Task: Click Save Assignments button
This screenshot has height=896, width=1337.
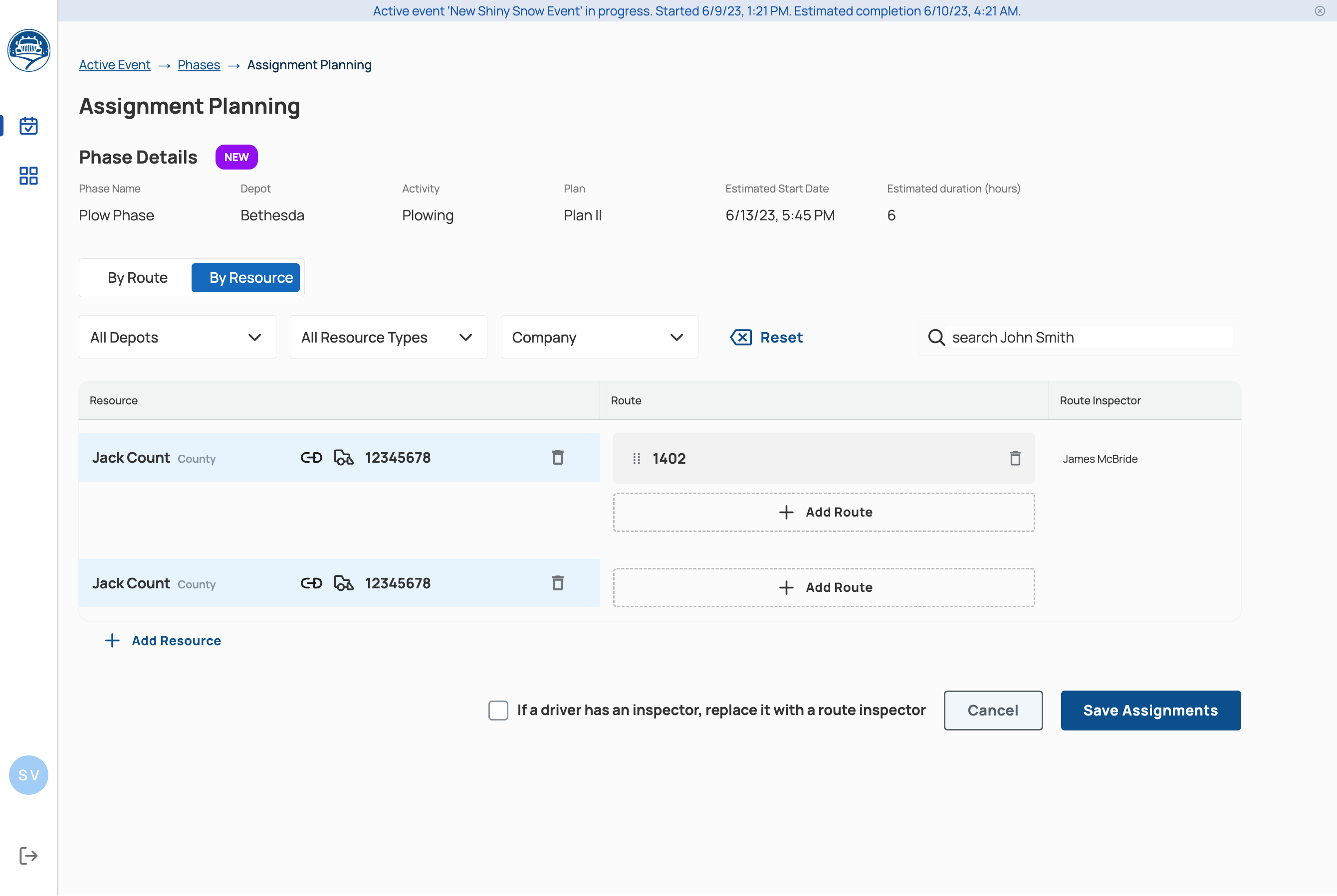Action: click(1150, 711)
